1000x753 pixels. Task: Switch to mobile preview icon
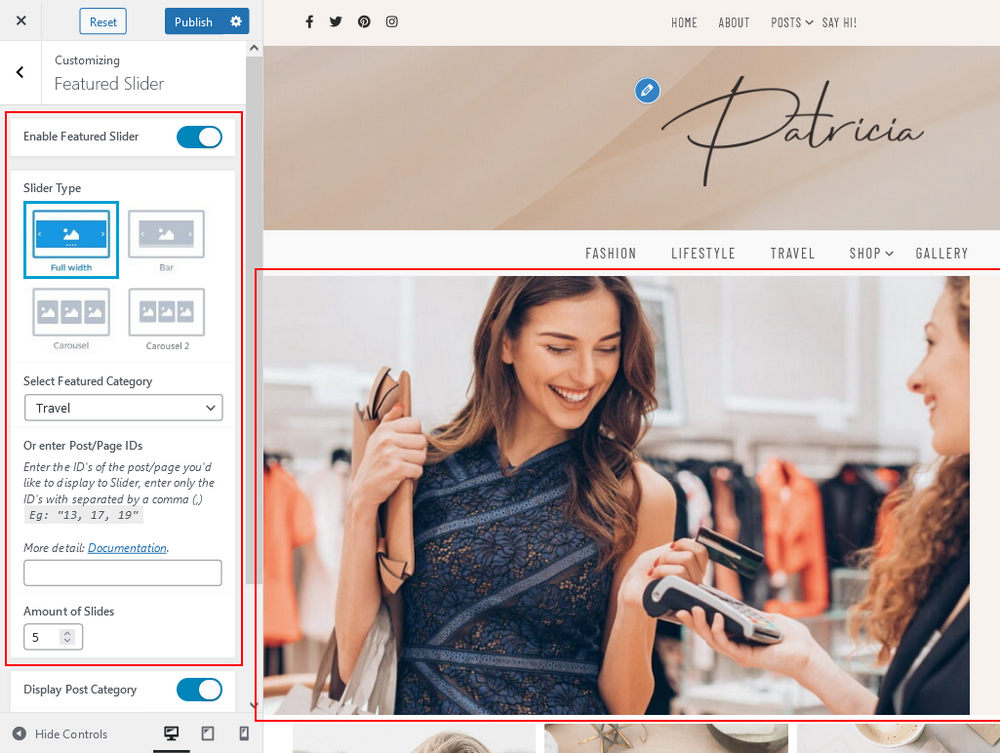(x=244, y=734)
